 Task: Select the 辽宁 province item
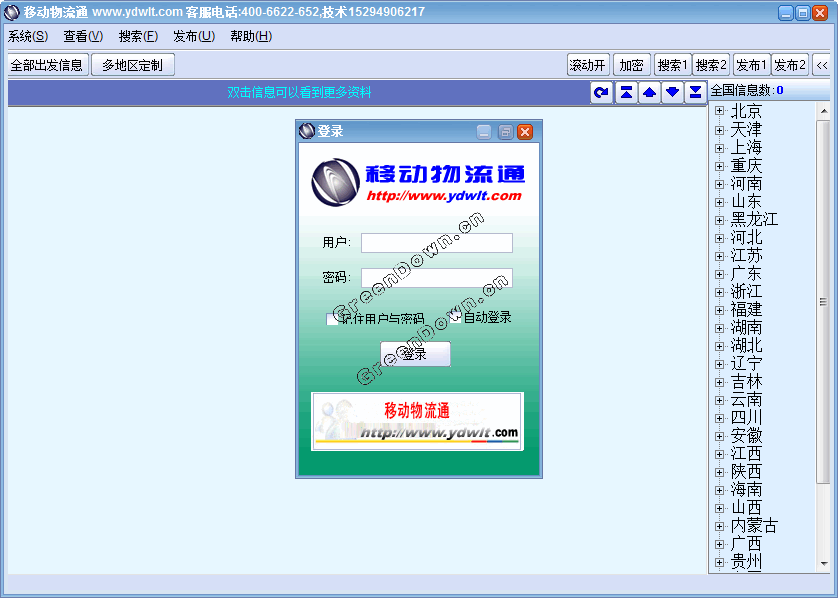coord(747,364)
